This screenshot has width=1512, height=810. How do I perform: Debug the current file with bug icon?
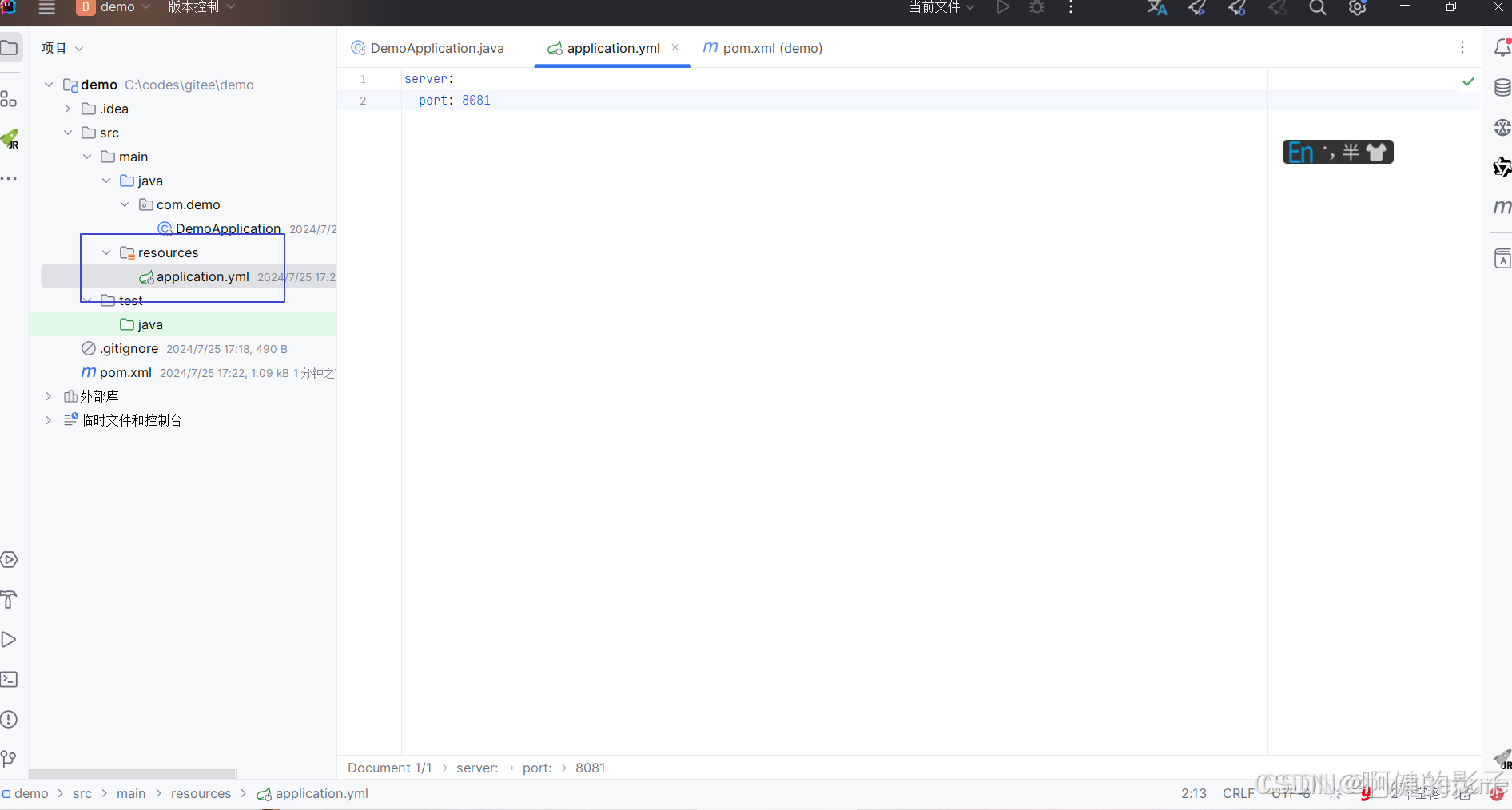[x=1037, y=7]
